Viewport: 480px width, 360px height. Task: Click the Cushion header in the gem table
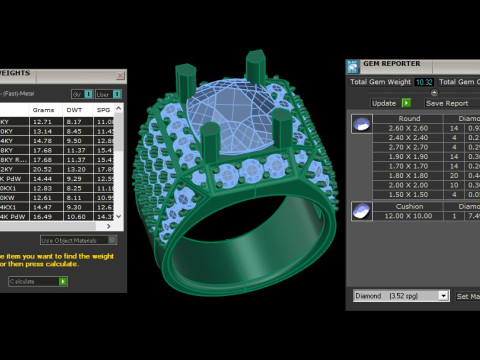(x=409, y=207)
